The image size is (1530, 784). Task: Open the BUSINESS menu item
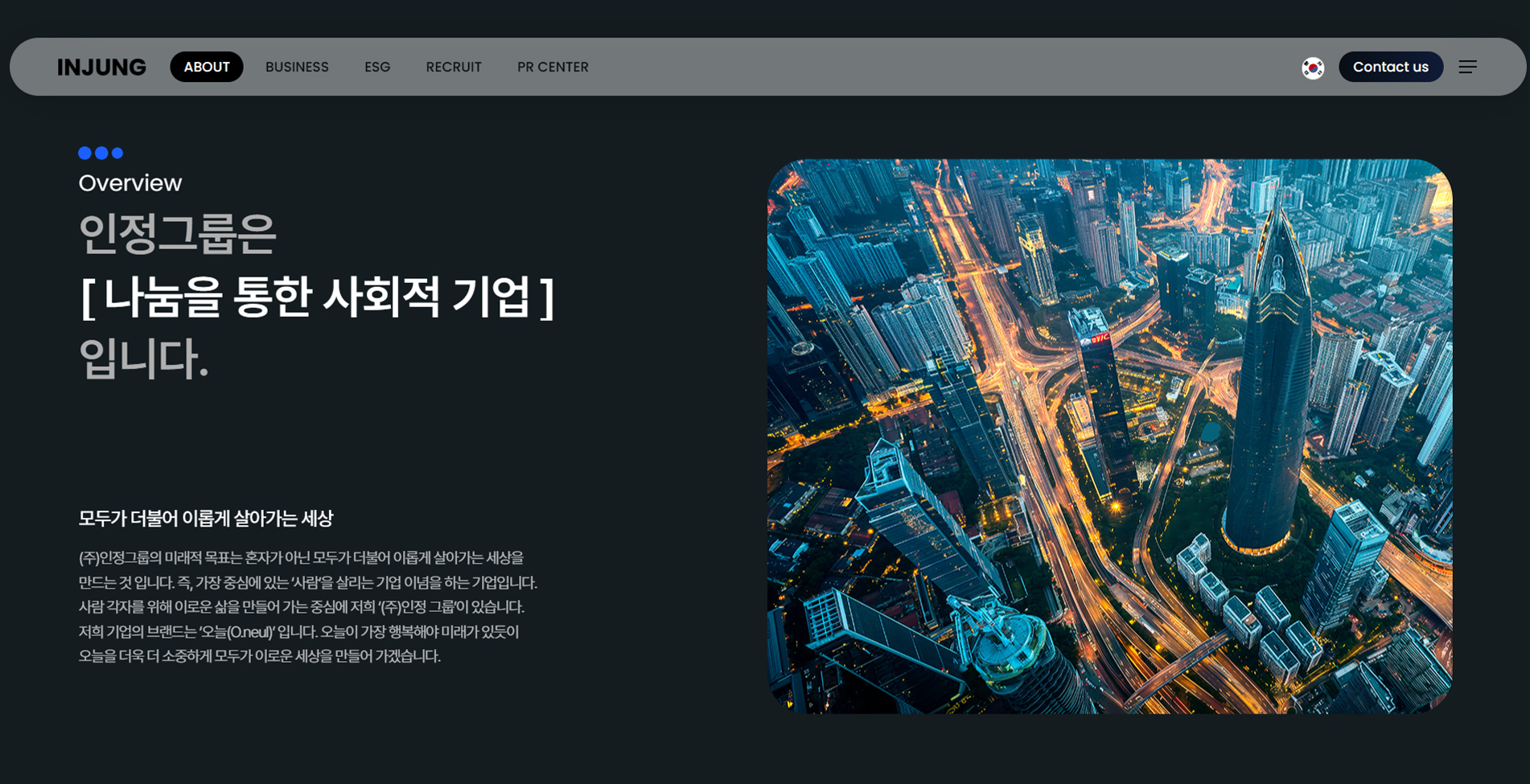pyautogui.click(x=297, y=68)
